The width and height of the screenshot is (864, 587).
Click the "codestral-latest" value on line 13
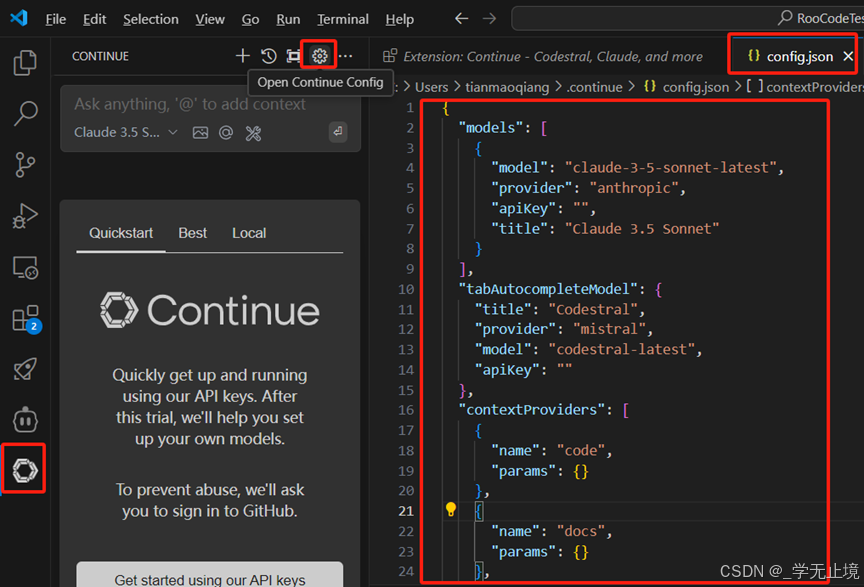(x=622, y=349)
